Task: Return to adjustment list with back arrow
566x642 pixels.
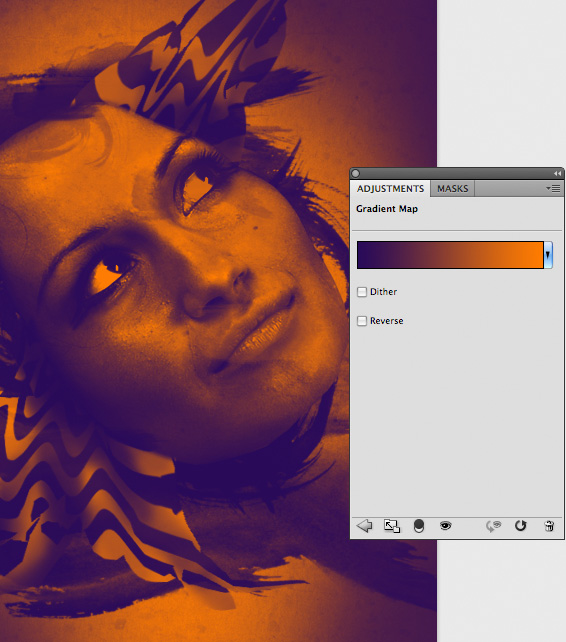Action: point(364,526)
